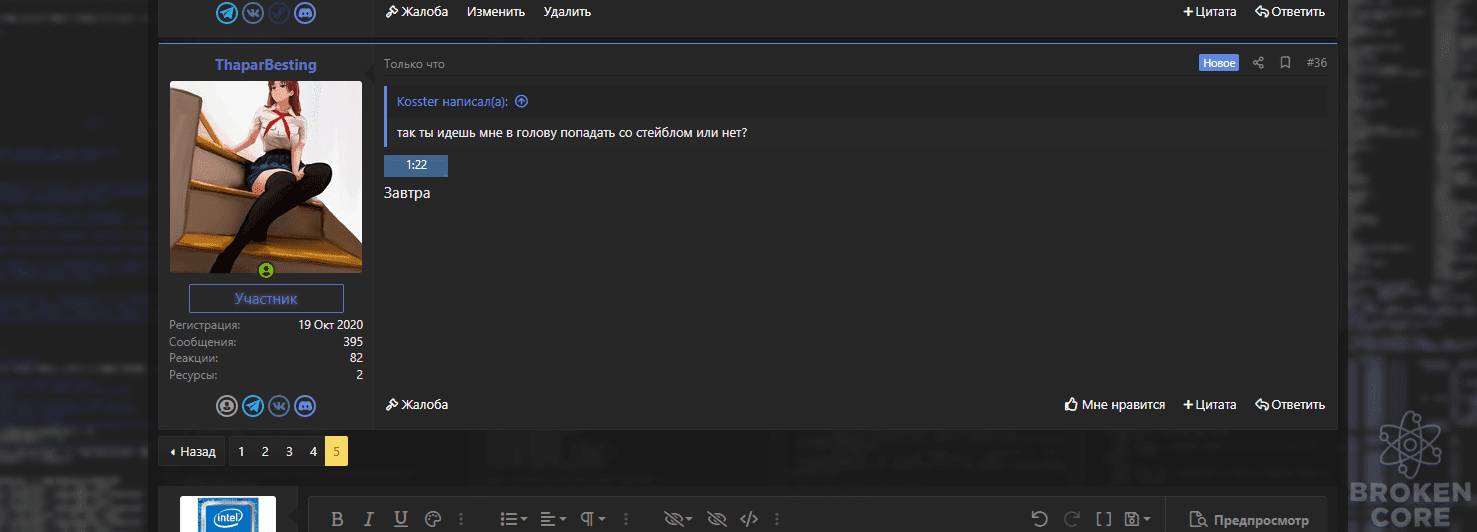
Task: Expand the paragraph format dropdown
Action: point(593,519)
